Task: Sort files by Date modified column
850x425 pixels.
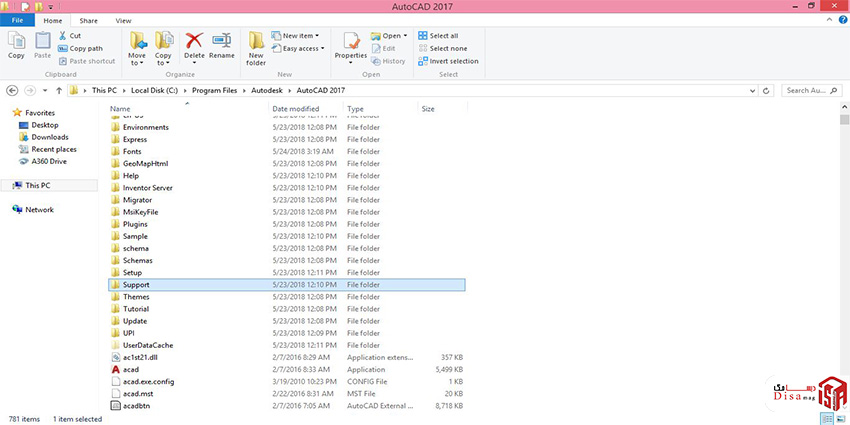Action: point(295,108)
